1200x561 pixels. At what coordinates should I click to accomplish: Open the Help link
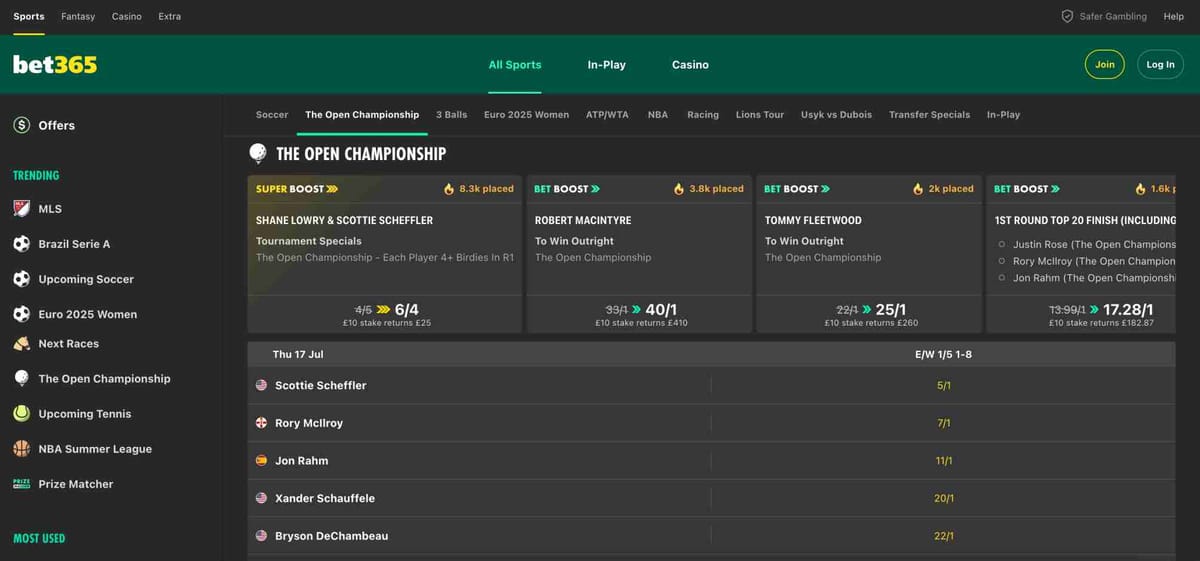(1174, 17)
